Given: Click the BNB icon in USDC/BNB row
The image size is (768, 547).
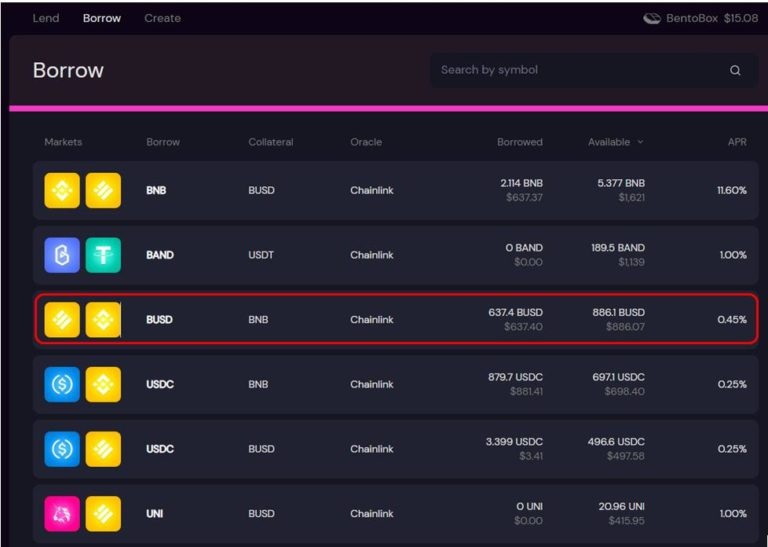Looking at the screenshot, I should click(103, 384).
